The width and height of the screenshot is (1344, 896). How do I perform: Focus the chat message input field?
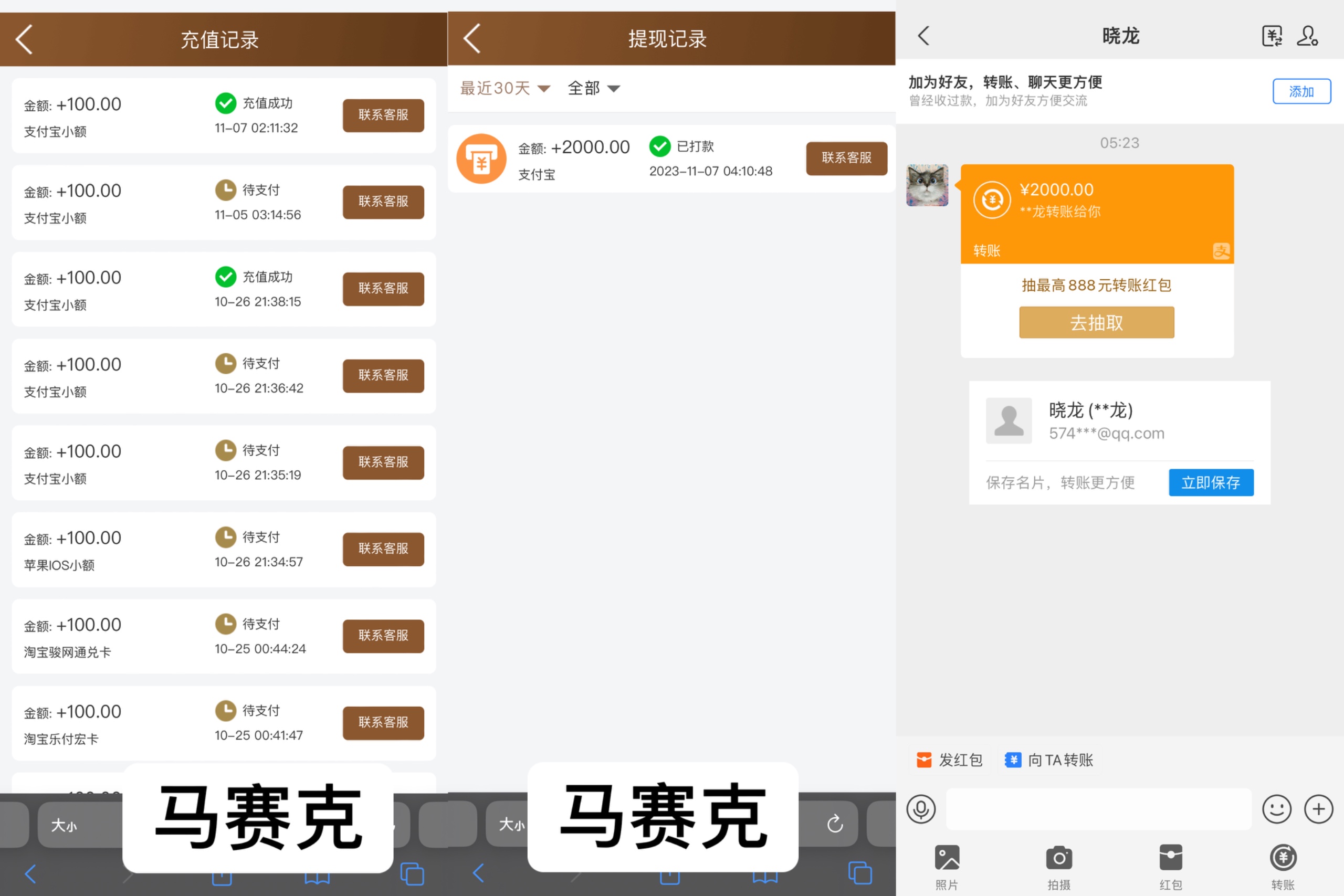point(1098,809)
